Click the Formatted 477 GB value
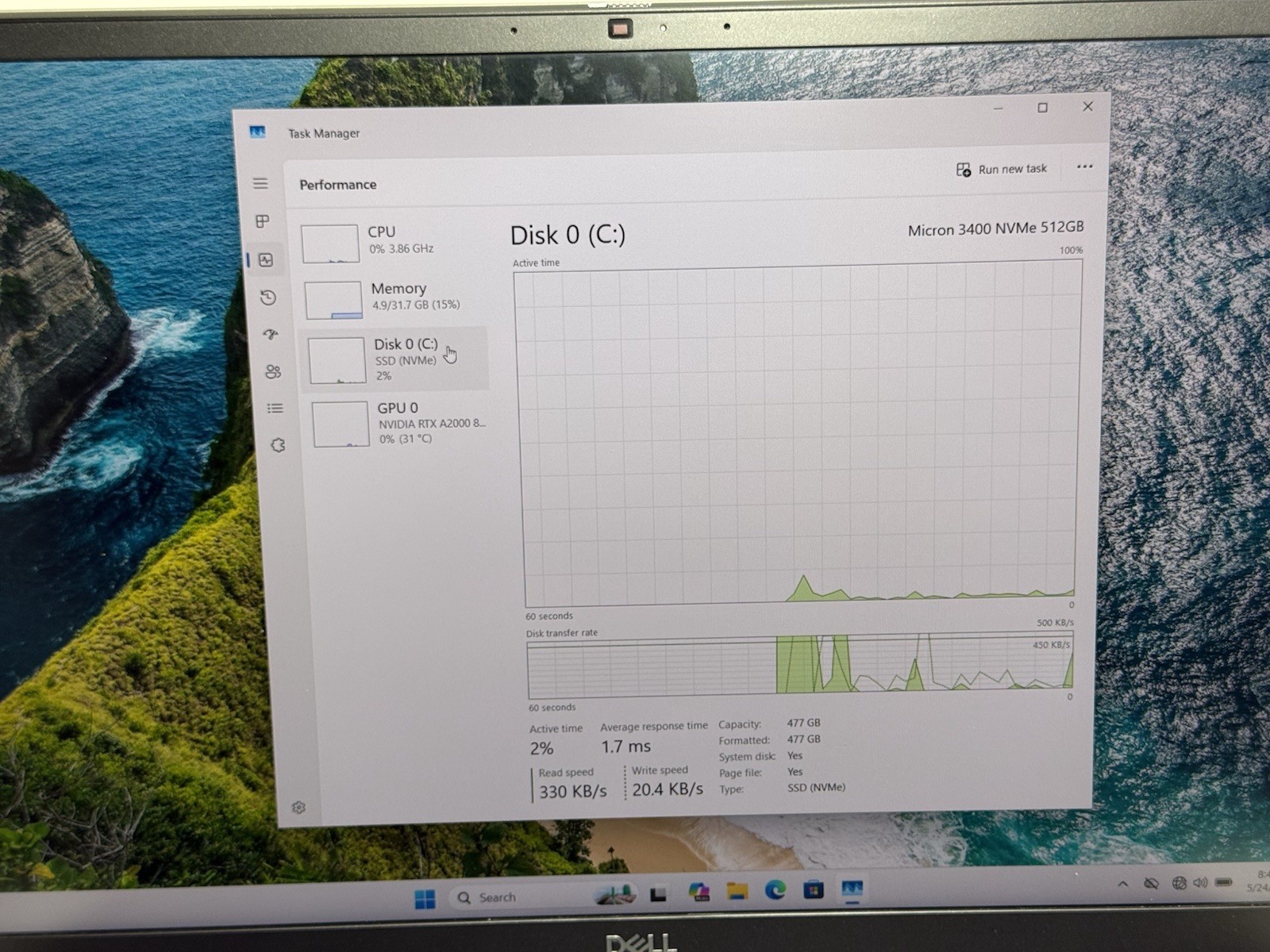The image size is (1270, 952). pyautogui.click(x=803, y=739)
